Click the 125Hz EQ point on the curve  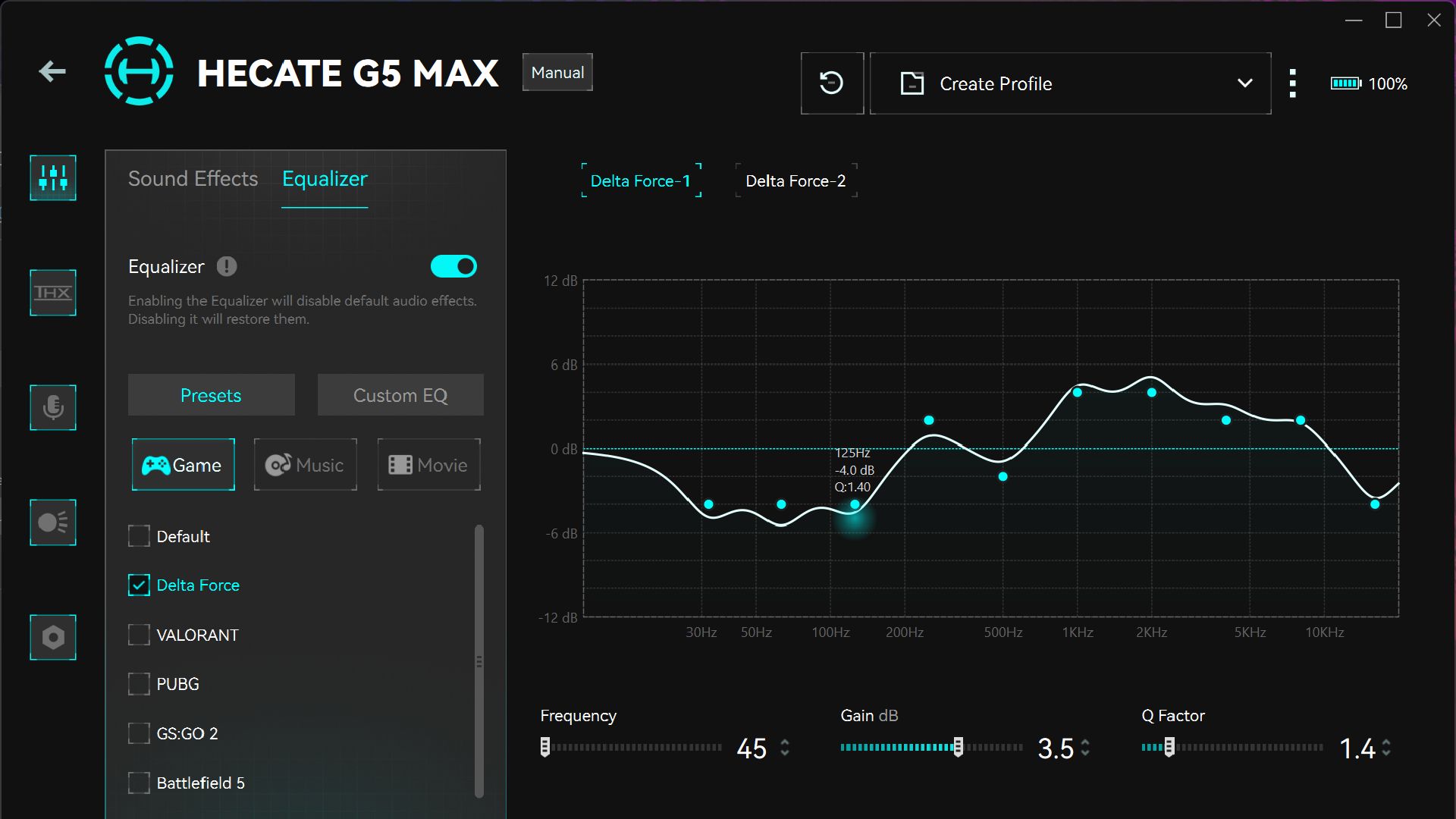[x=855, y=505]
